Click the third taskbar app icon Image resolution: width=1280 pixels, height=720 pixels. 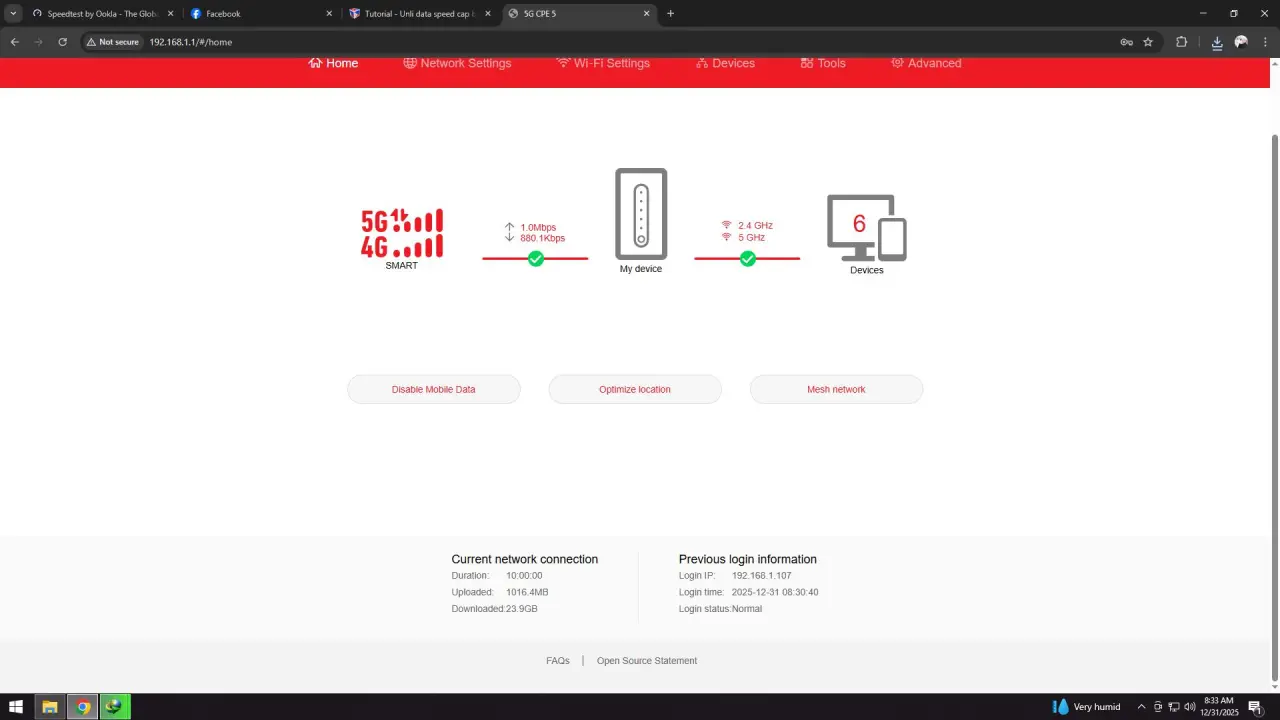pyautogui.click(x=115, y=707)
